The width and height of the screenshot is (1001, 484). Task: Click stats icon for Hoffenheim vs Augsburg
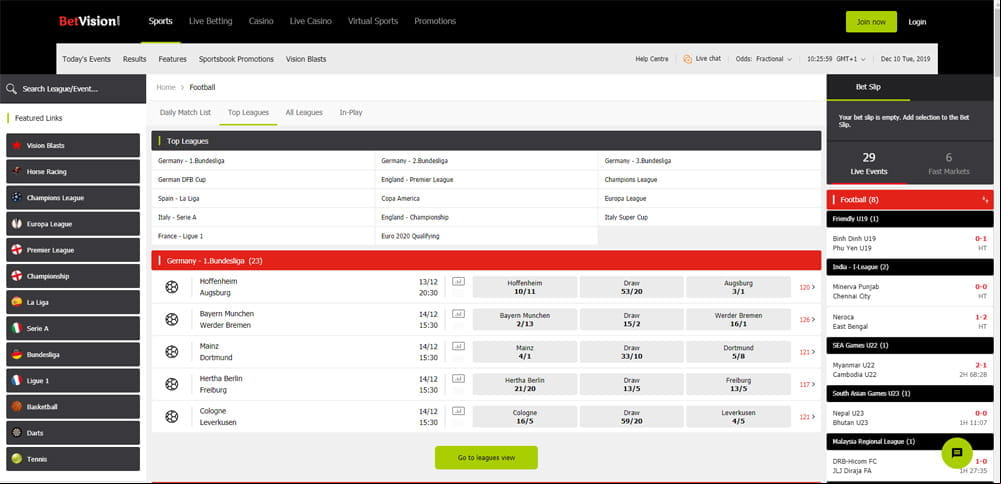(458, 281)
